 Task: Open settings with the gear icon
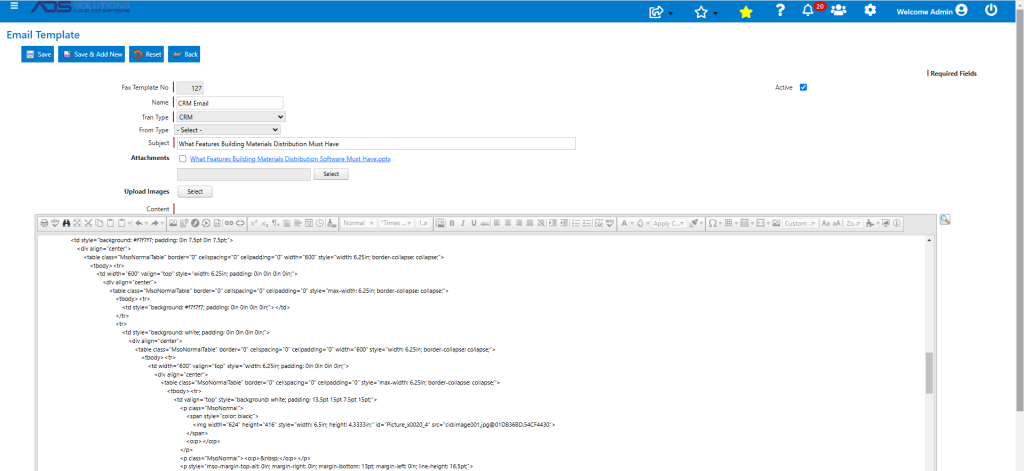point(870,10)
